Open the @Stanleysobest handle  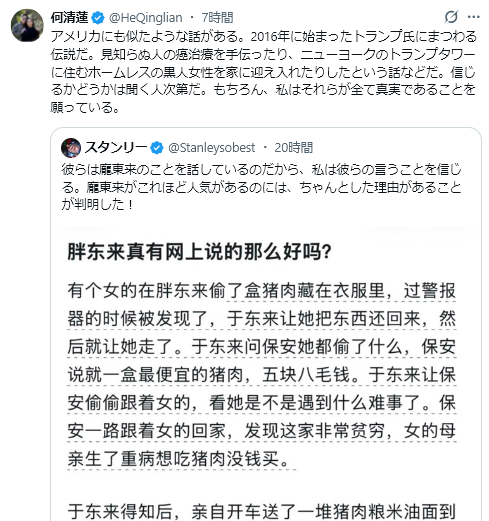[212, 148]
